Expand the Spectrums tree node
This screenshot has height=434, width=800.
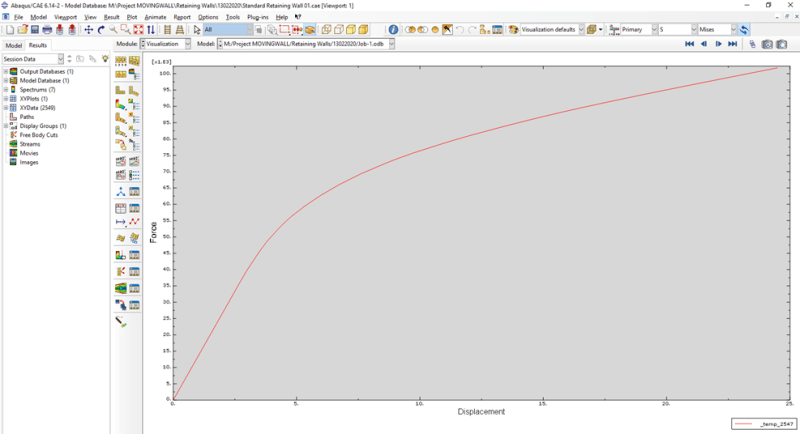[6, 90]
